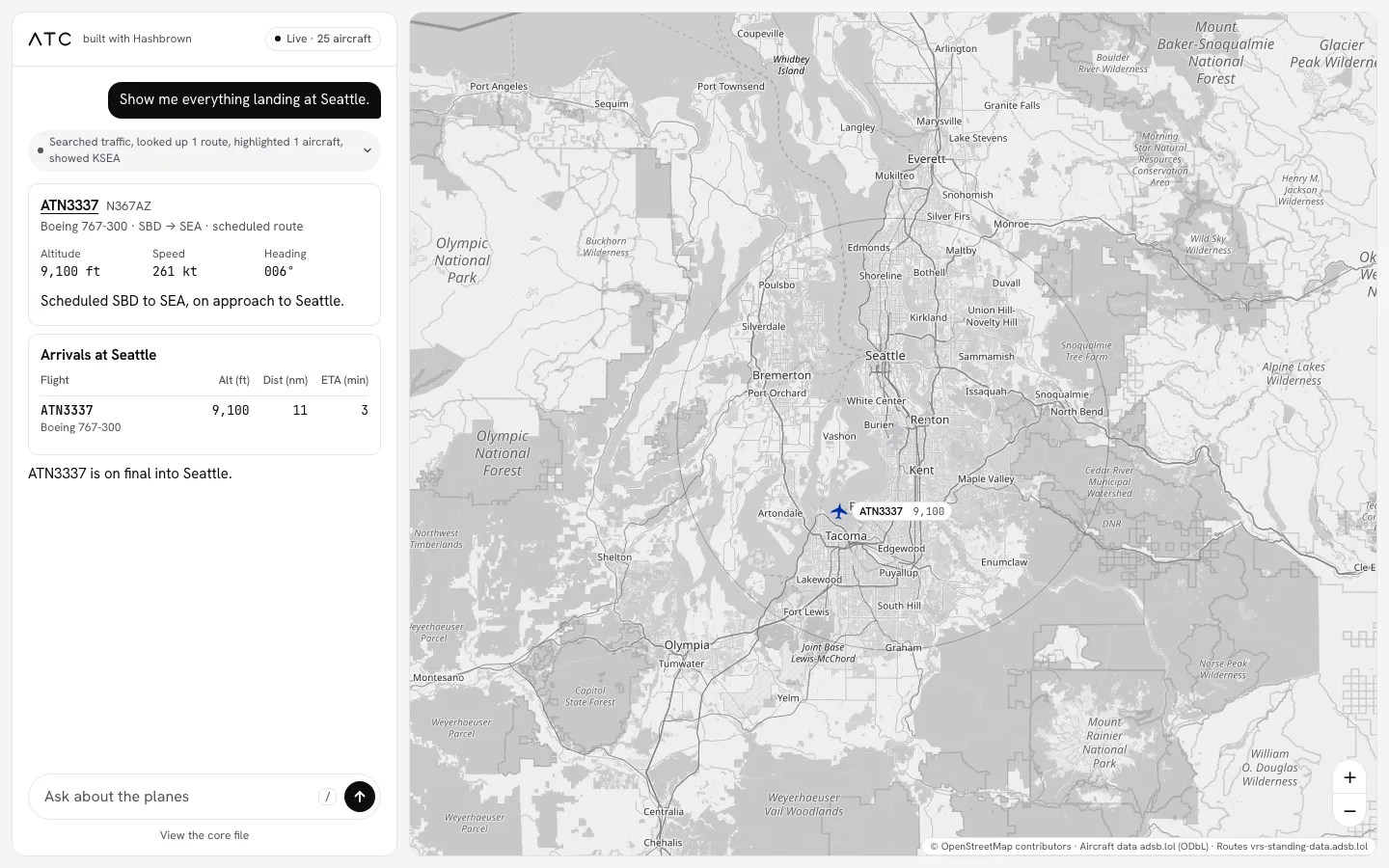Click the Olympia city label on map
The height and width of the screenshot is (868, 1389).
pyautogui.click(x=687, y=645)
